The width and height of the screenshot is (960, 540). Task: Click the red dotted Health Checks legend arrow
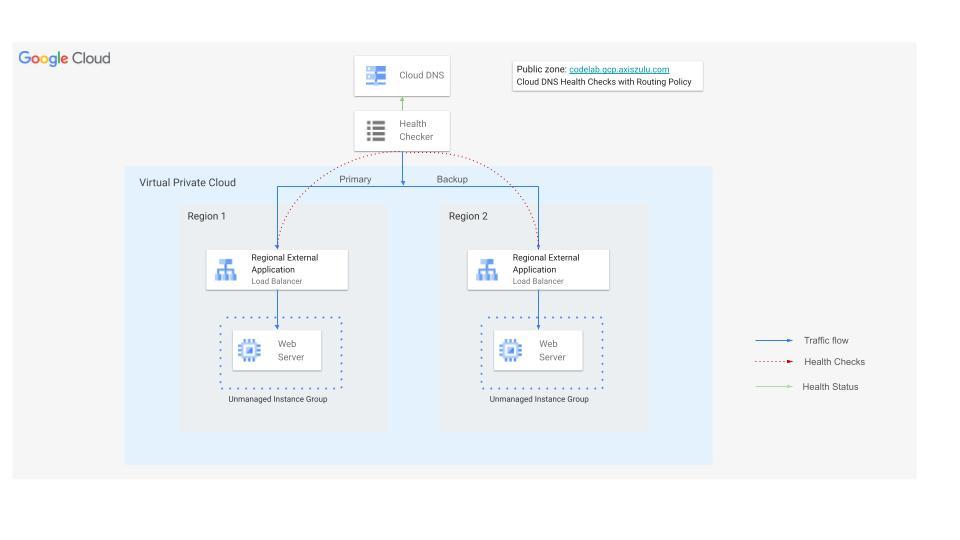(x=774, y=362)
